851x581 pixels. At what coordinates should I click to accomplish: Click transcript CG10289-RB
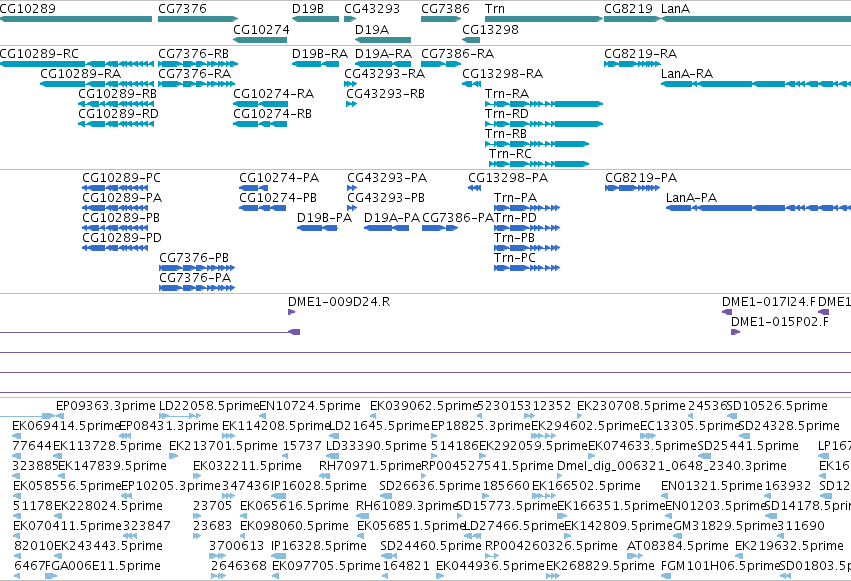117,94
